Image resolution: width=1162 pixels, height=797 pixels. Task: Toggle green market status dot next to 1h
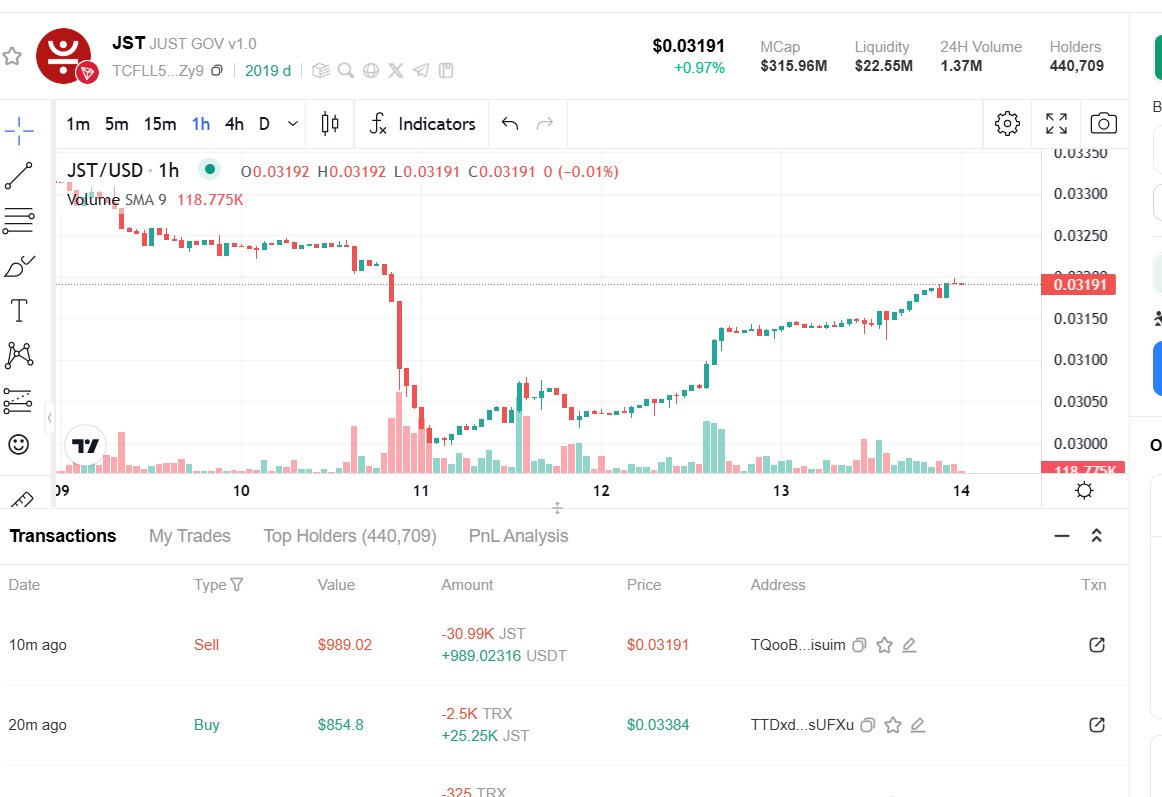(210, 170)
